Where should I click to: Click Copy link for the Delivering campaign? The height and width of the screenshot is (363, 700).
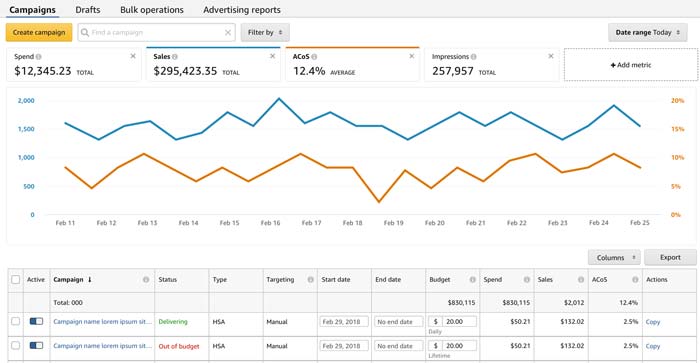click(x=653, y=322)
